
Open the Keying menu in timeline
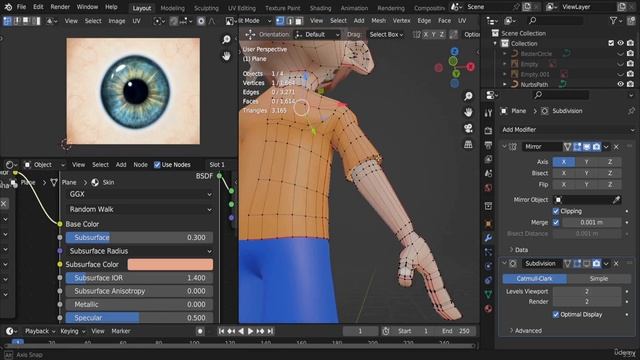click(x=73, y=331)
